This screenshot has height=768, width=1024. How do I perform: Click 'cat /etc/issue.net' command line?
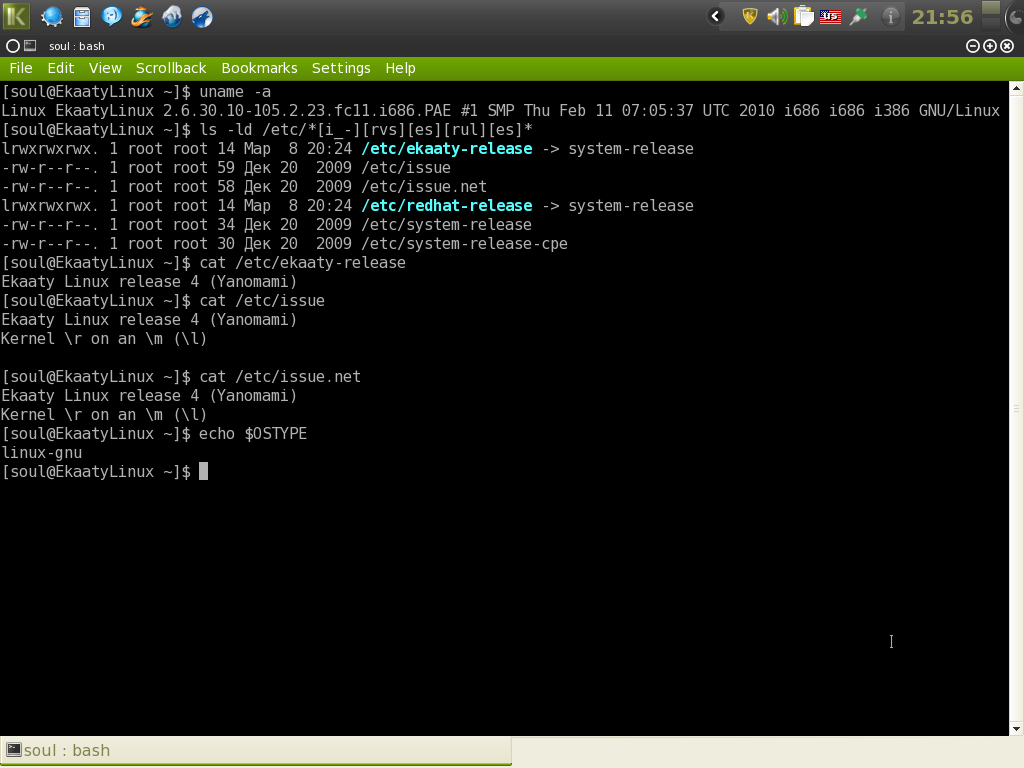click(280, 377)
